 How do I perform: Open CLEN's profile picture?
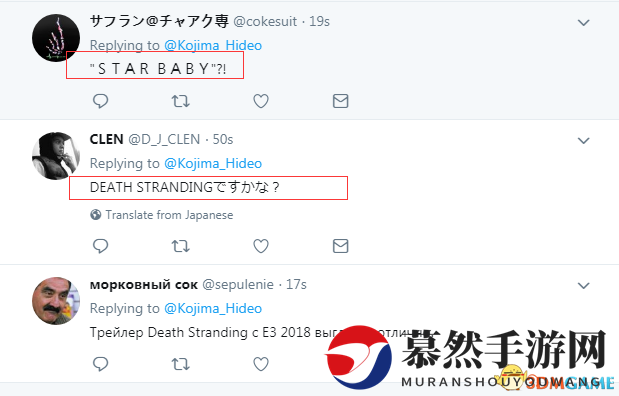(x=56, y=156)
